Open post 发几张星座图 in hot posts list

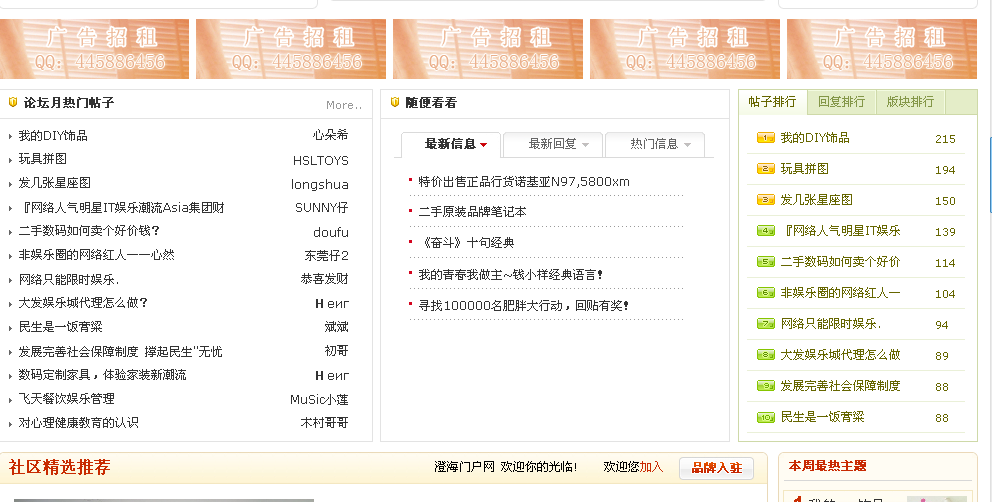point(54,183)
